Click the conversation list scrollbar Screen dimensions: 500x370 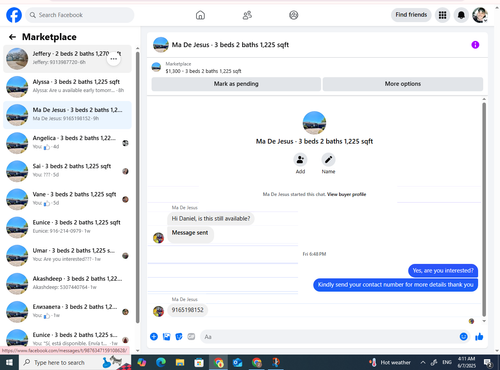[137, 187]
